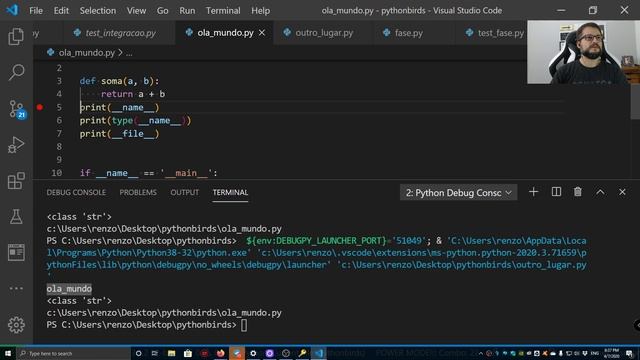Open Task View on the taskbar

coord(155,353)
